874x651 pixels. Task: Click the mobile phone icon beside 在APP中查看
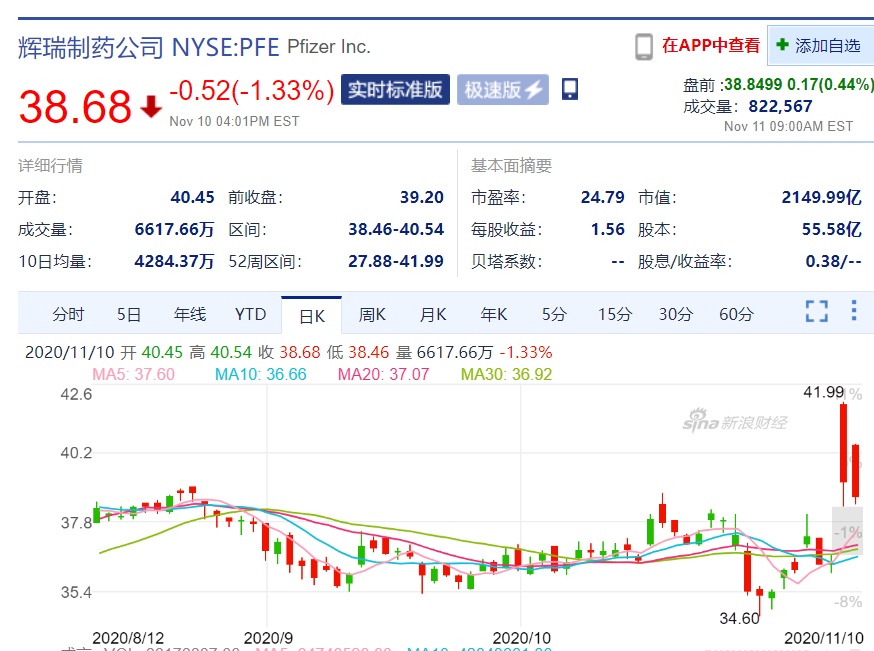[644, 46]
